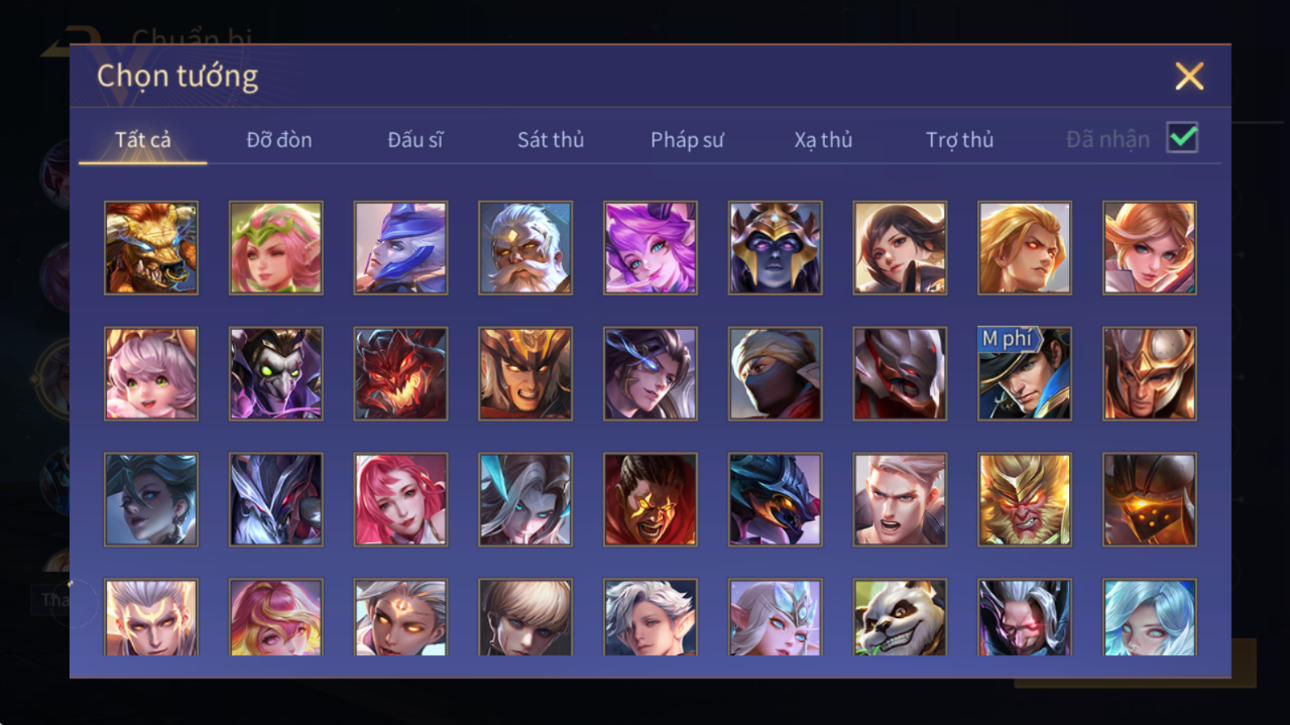Pick the light-blue-haired girl hero thumbnail

pos(1149,617)
